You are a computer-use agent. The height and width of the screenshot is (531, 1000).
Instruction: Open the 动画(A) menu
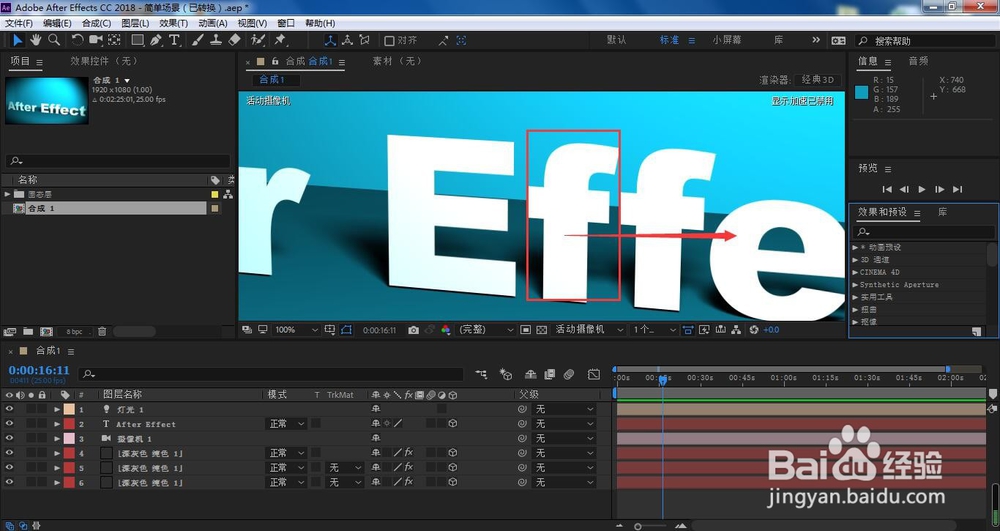point(212,23)
